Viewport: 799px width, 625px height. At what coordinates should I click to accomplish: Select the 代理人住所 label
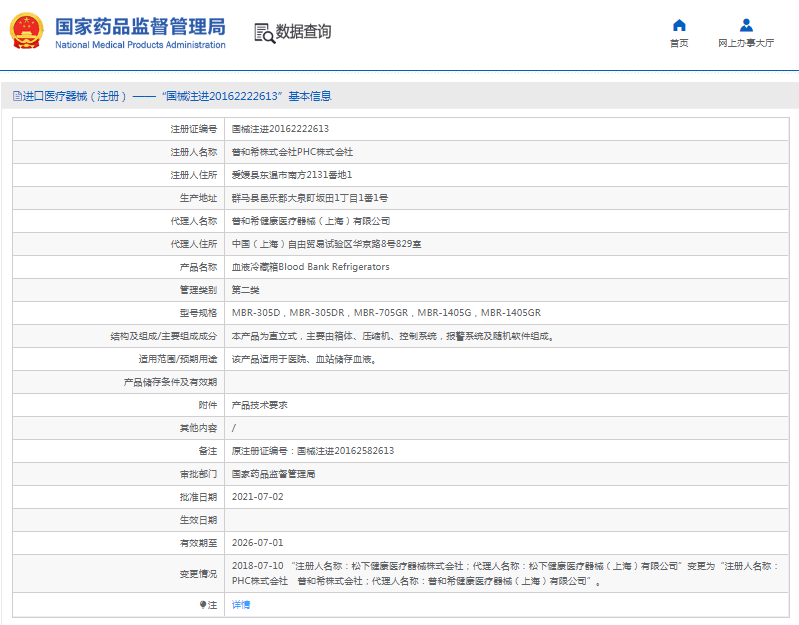click(194, 244)
